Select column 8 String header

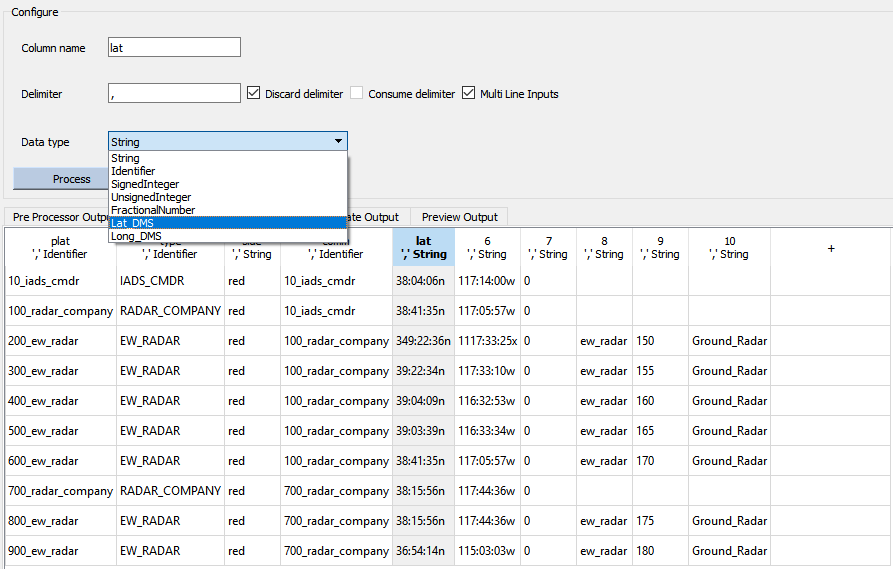(x=604, y=247)
